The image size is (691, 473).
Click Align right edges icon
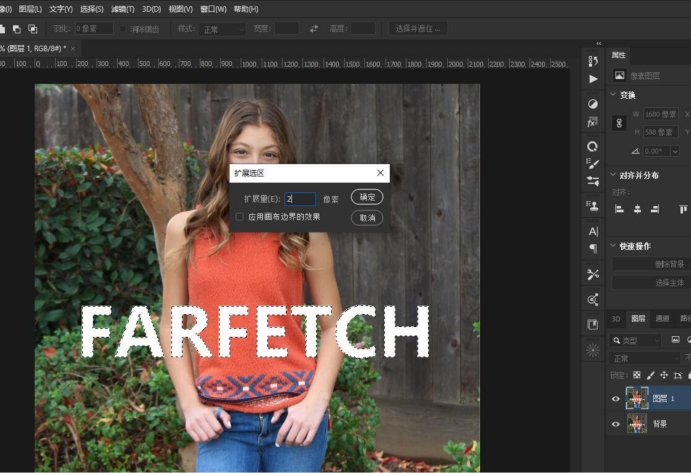coord(655,209)
